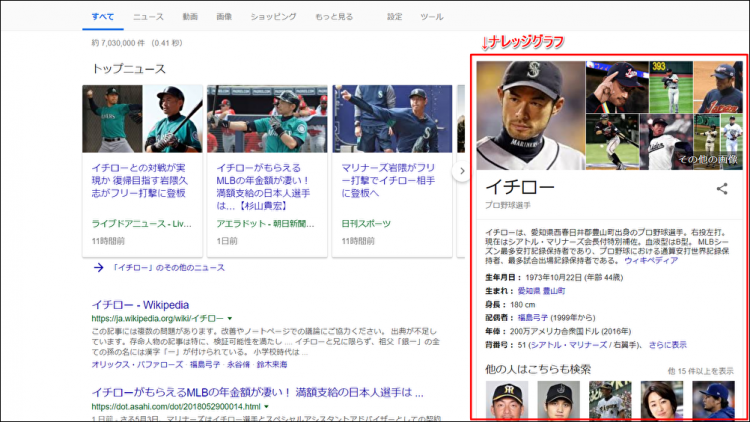Click 福島弓子 spouse link in knowledge panel
Screen dimensions: 750x422
(x=533, y=318)
